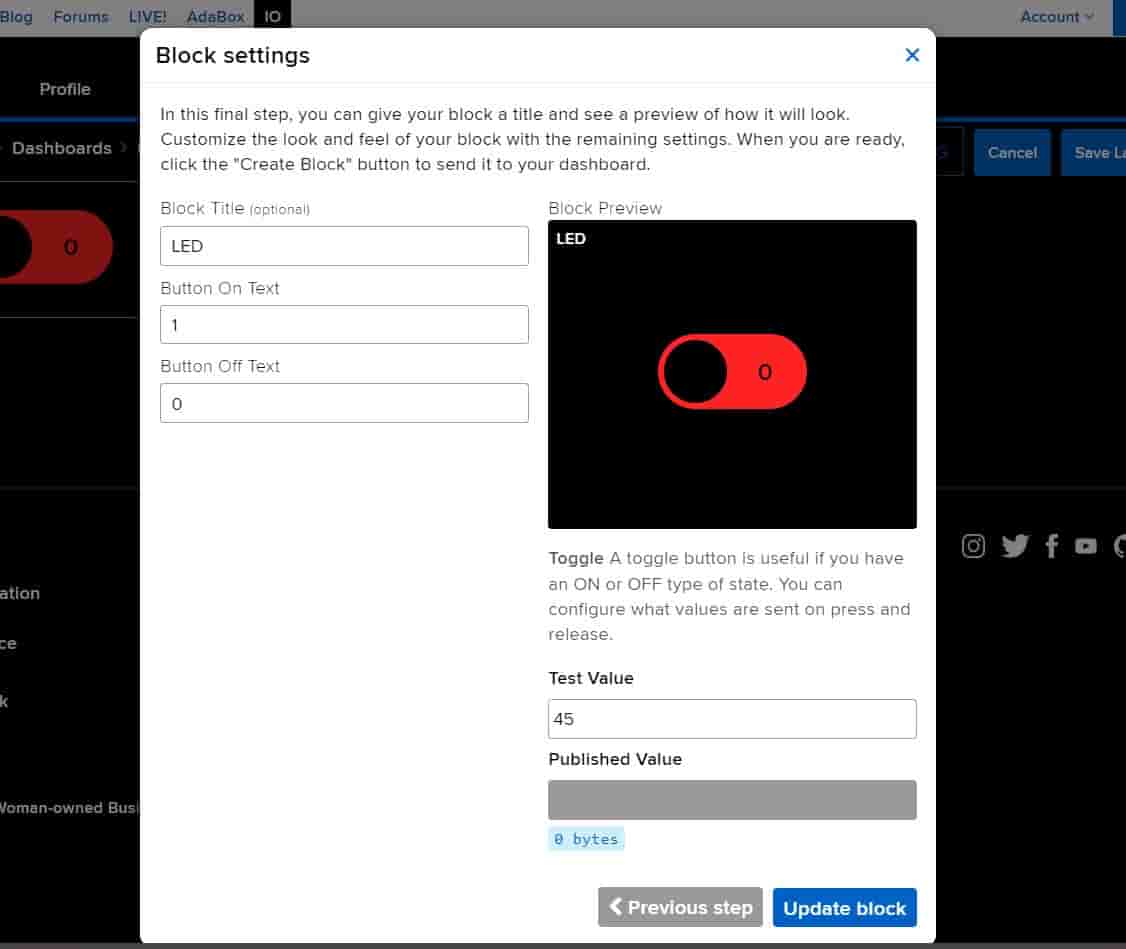
Task: Open the LIVE! menu item
Action: click(148, 16)
